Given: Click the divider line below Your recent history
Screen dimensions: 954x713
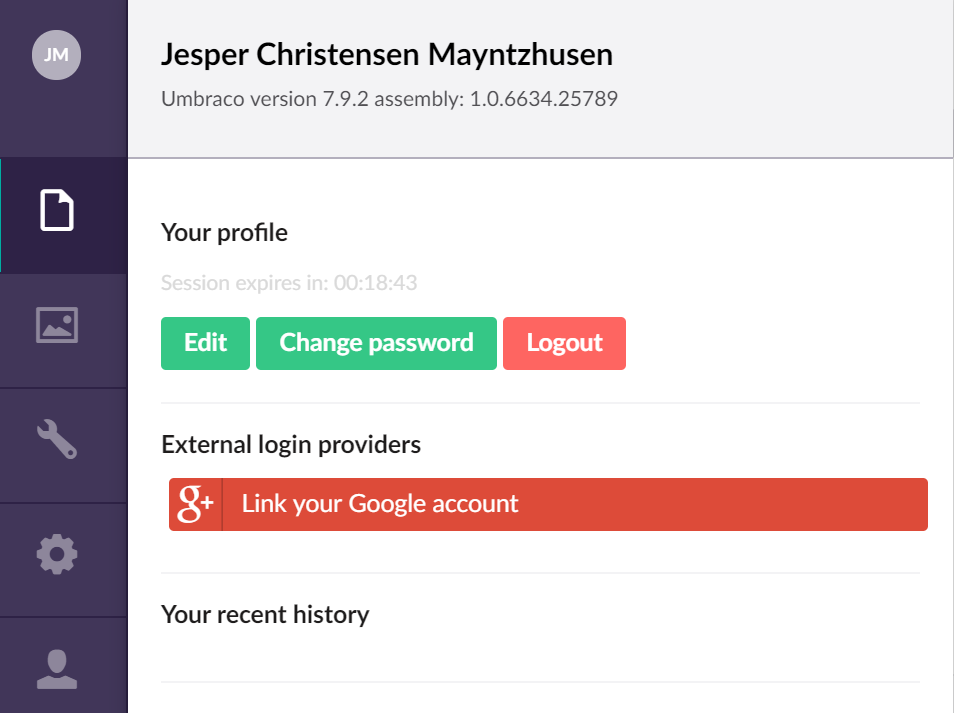Looking at the screenshot, I should (x=540, y=682).
